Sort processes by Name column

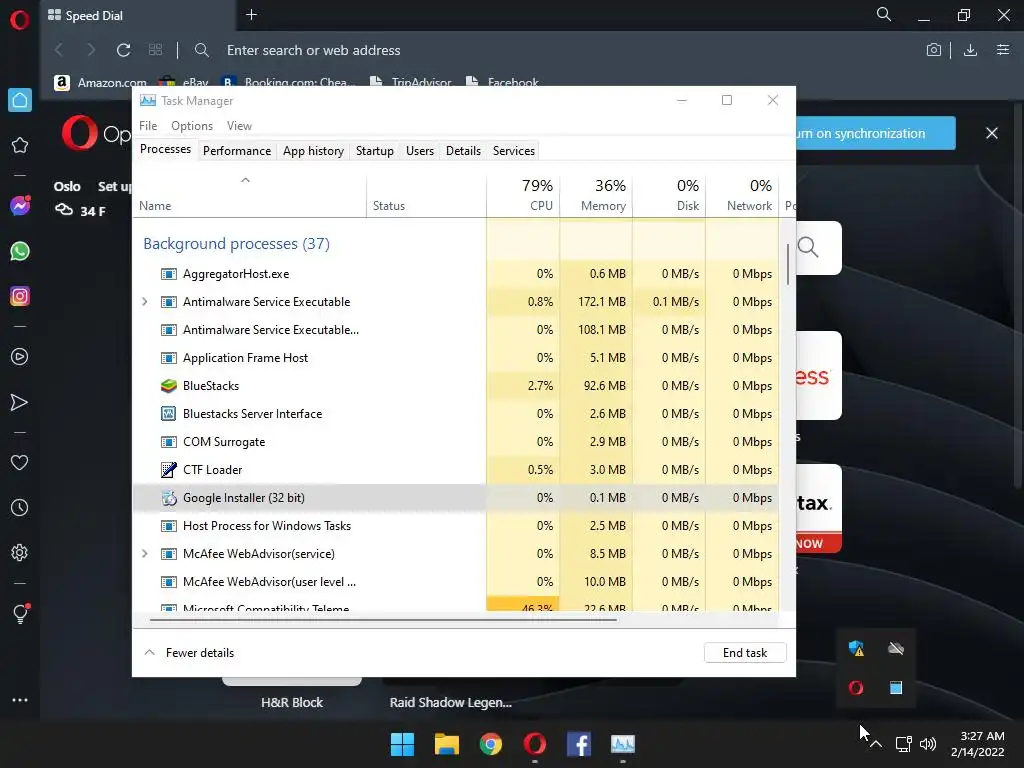[249, 195]
